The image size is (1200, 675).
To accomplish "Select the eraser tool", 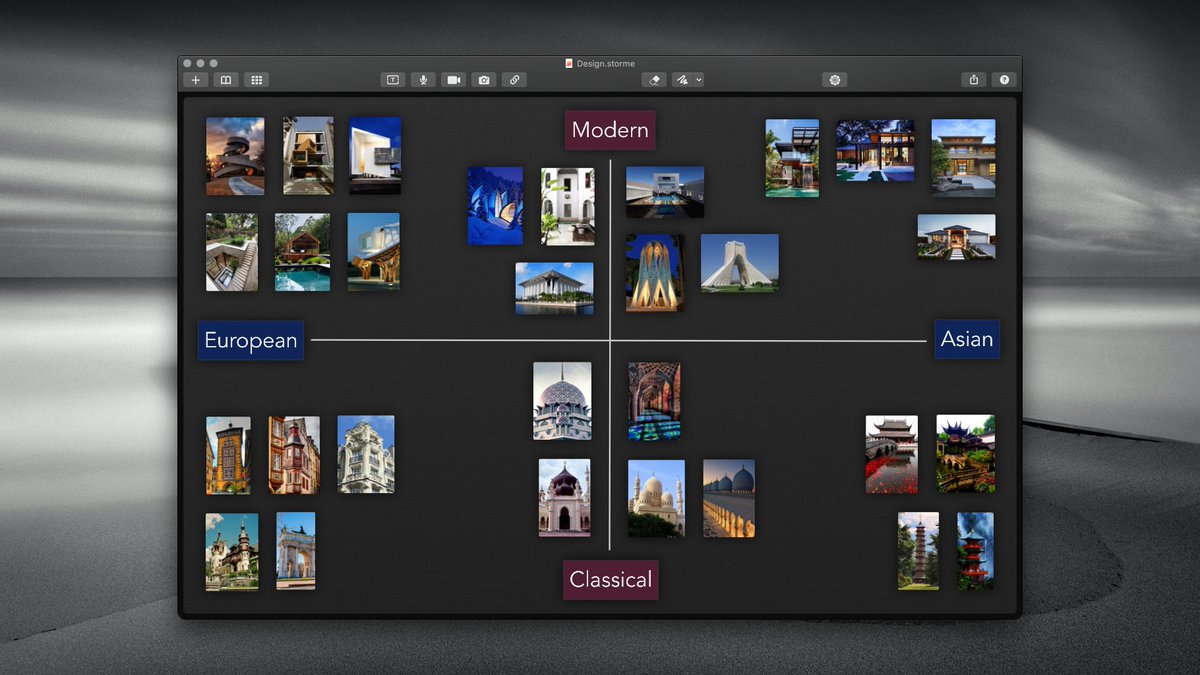I will (x=654, y=79).
